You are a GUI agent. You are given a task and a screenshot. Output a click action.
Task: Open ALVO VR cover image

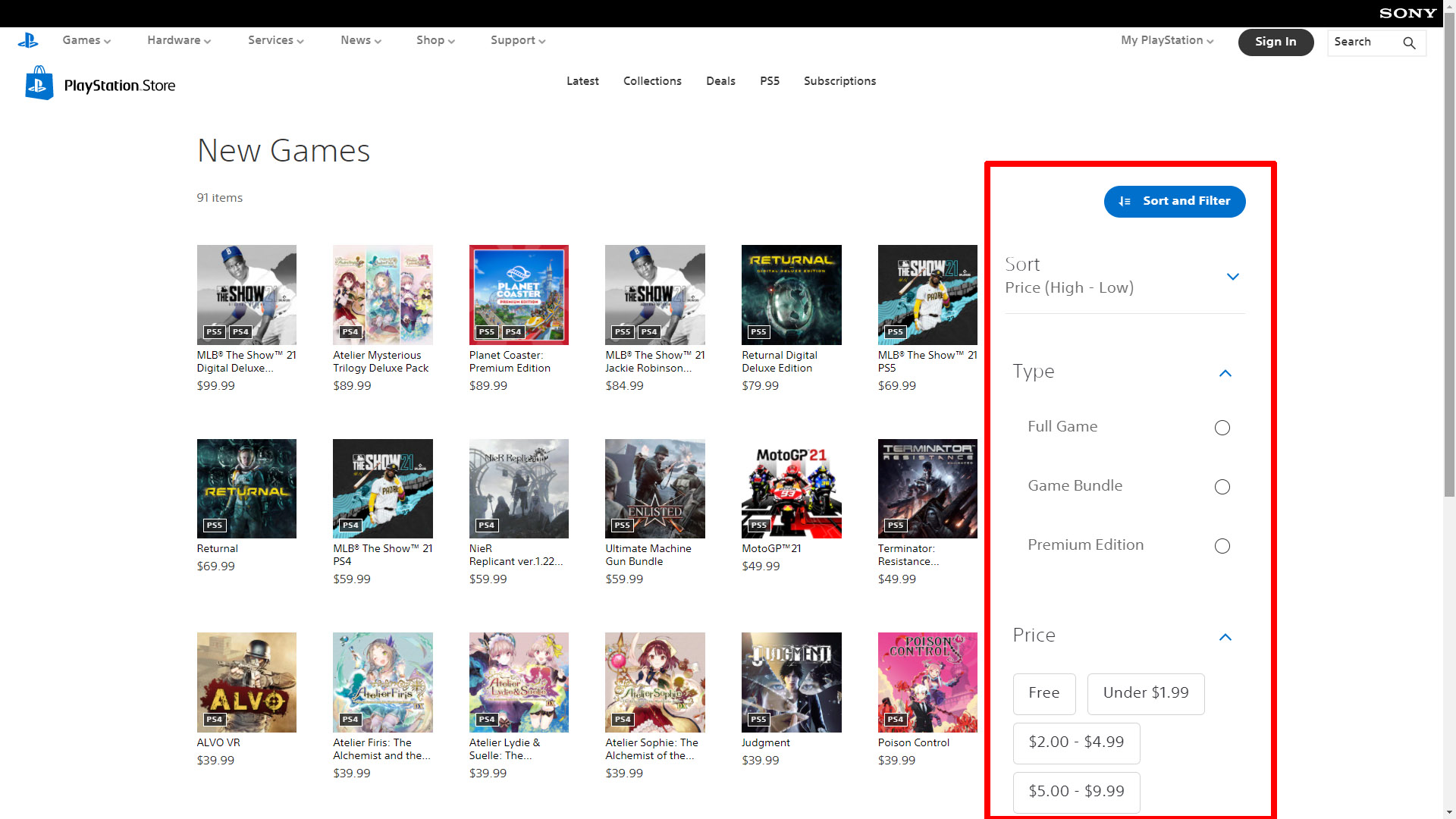(246, 682)
